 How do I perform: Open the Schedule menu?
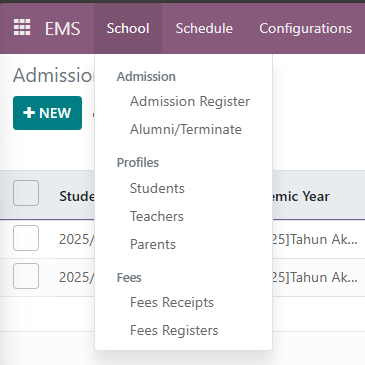(x=204, y=28)
